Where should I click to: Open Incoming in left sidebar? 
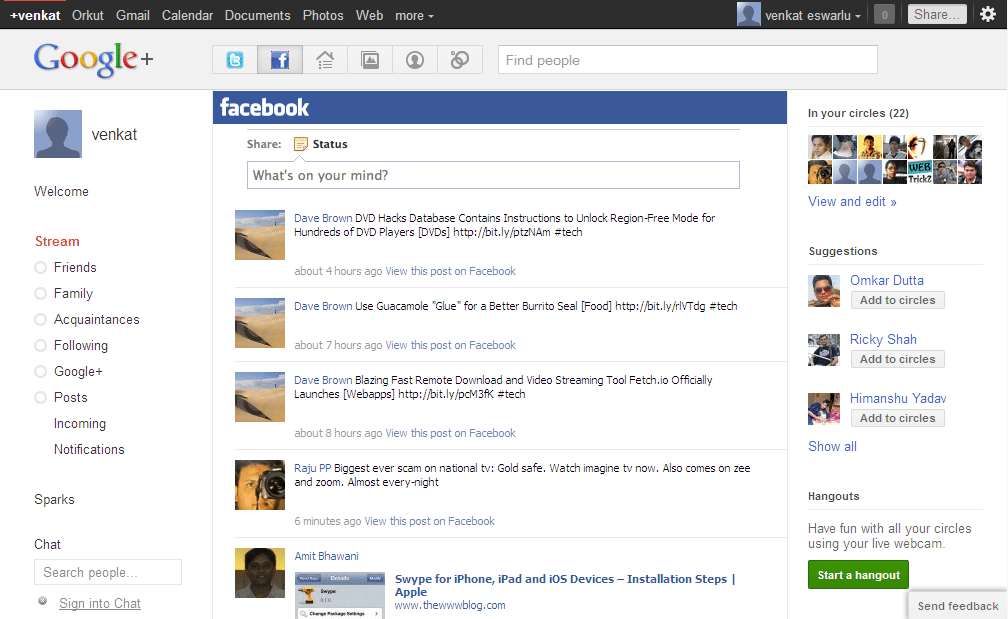tap(80, 424)
